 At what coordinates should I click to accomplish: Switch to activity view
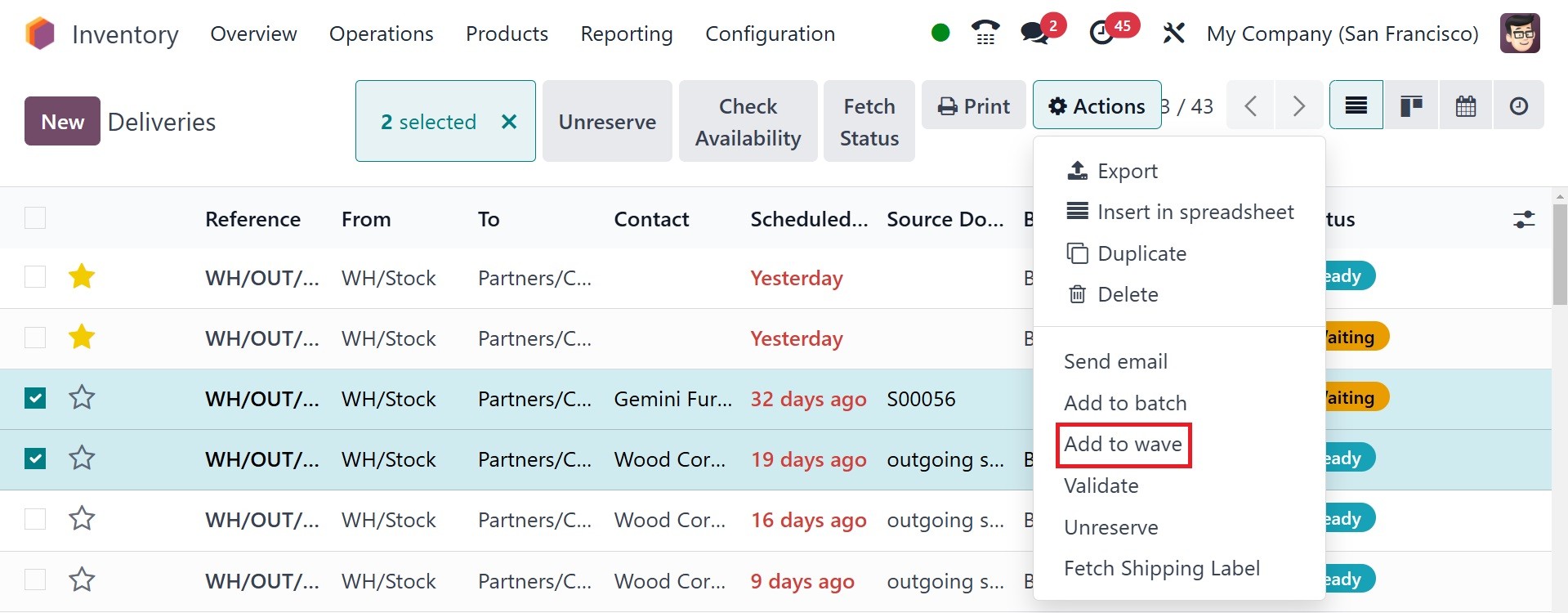(x=1518, y=105)
